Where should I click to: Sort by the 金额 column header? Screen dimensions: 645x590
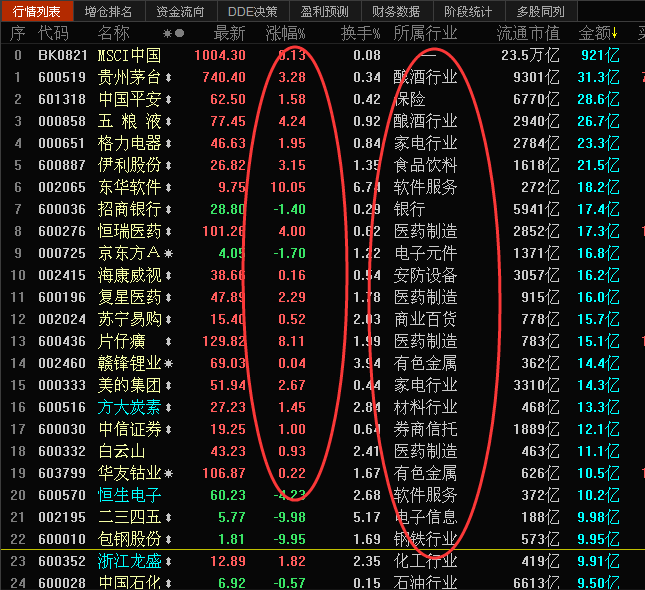(594, 33)
